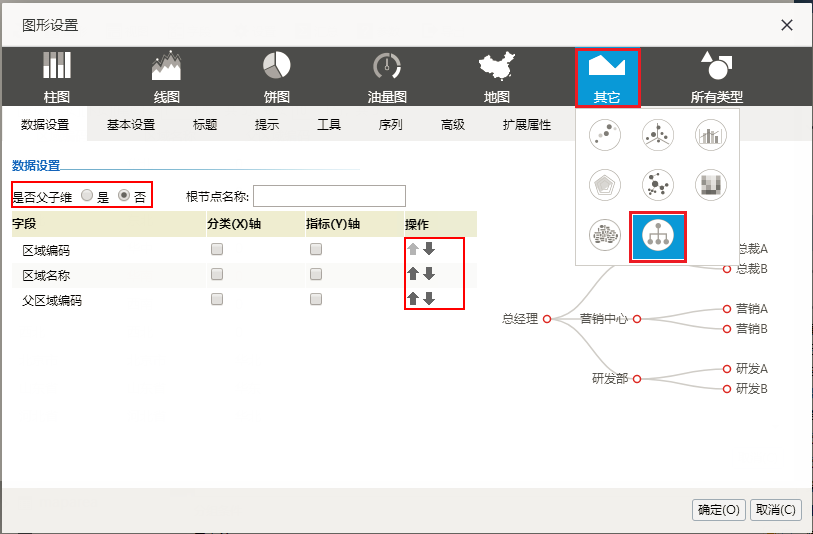The height and width of the screenshot is (534, 813).
Task: Move 区域名称 field down
Action: [429, 274]
